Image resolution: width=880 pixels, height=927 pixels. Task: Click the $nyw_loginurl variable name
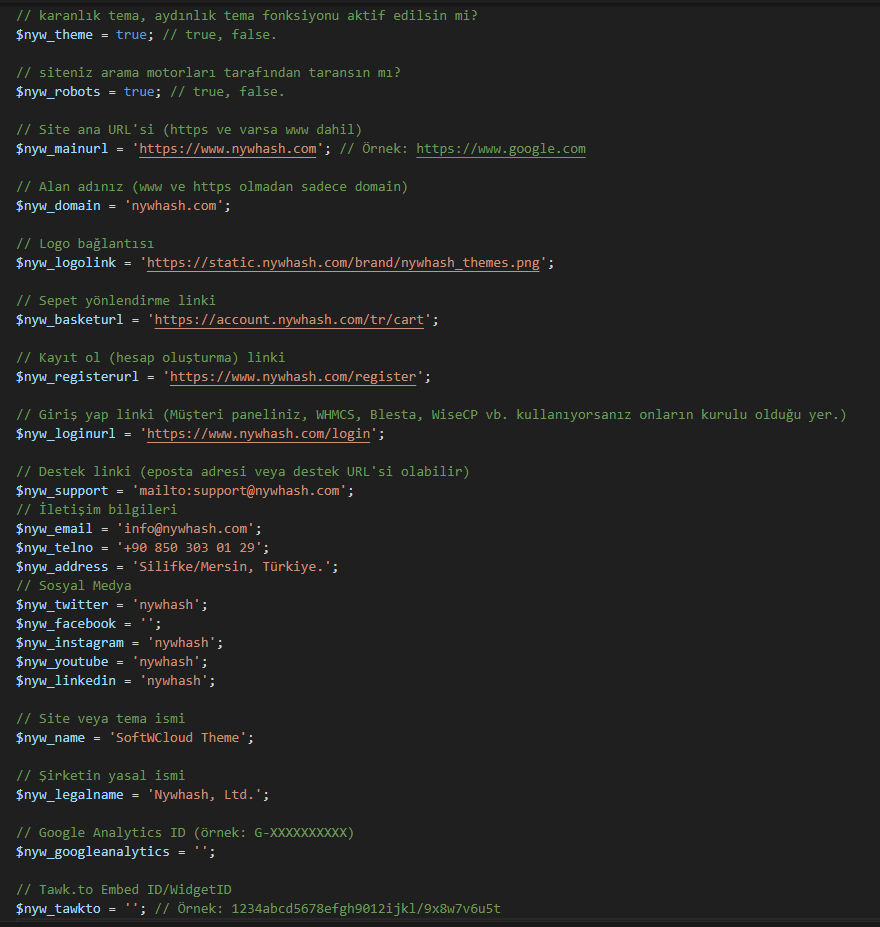pos(66,434)
